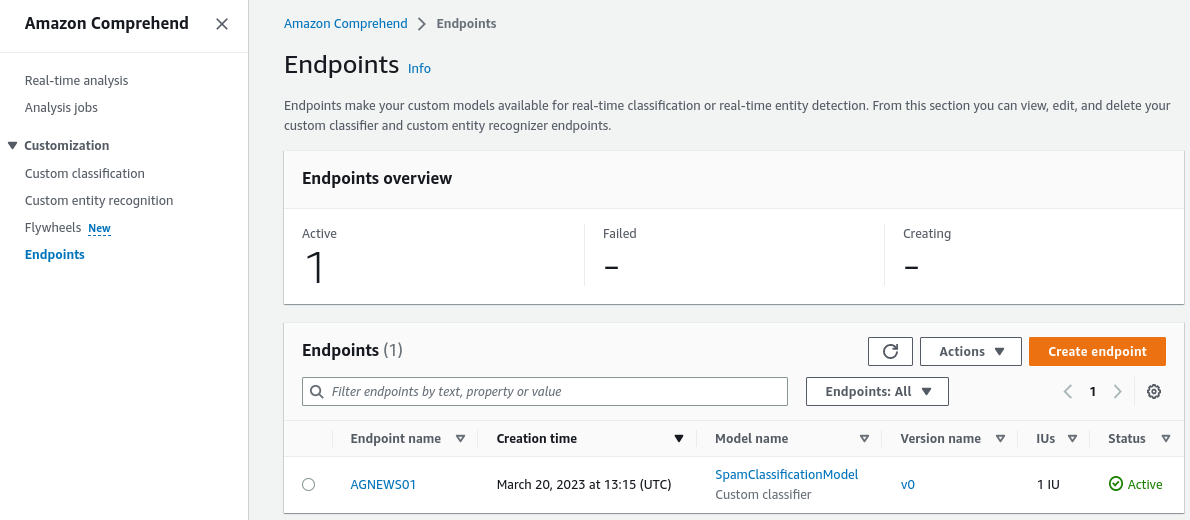Open Custom classification in sidebar

coord(85,174)
